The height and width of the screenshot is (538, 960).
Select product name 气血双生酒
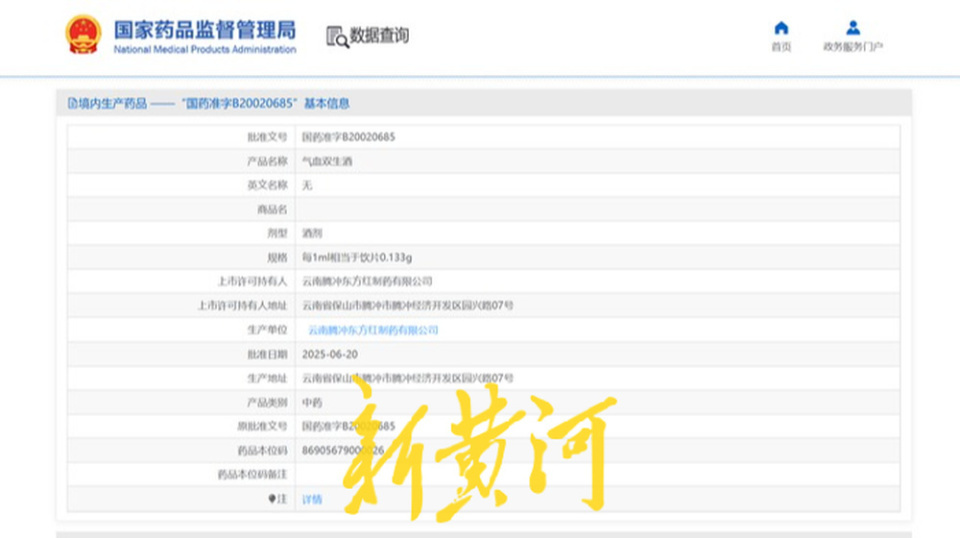[x=327, y=162]
